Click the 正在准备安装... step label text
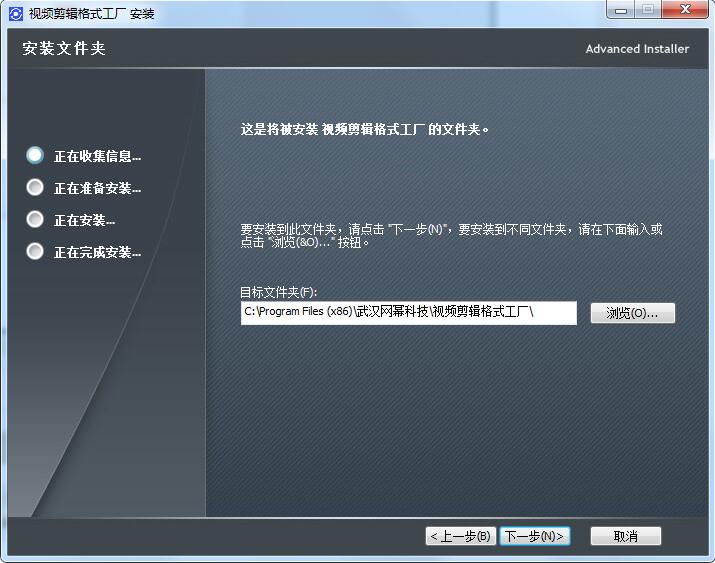This screenshot has height=563, width=715. coord(97,188)
